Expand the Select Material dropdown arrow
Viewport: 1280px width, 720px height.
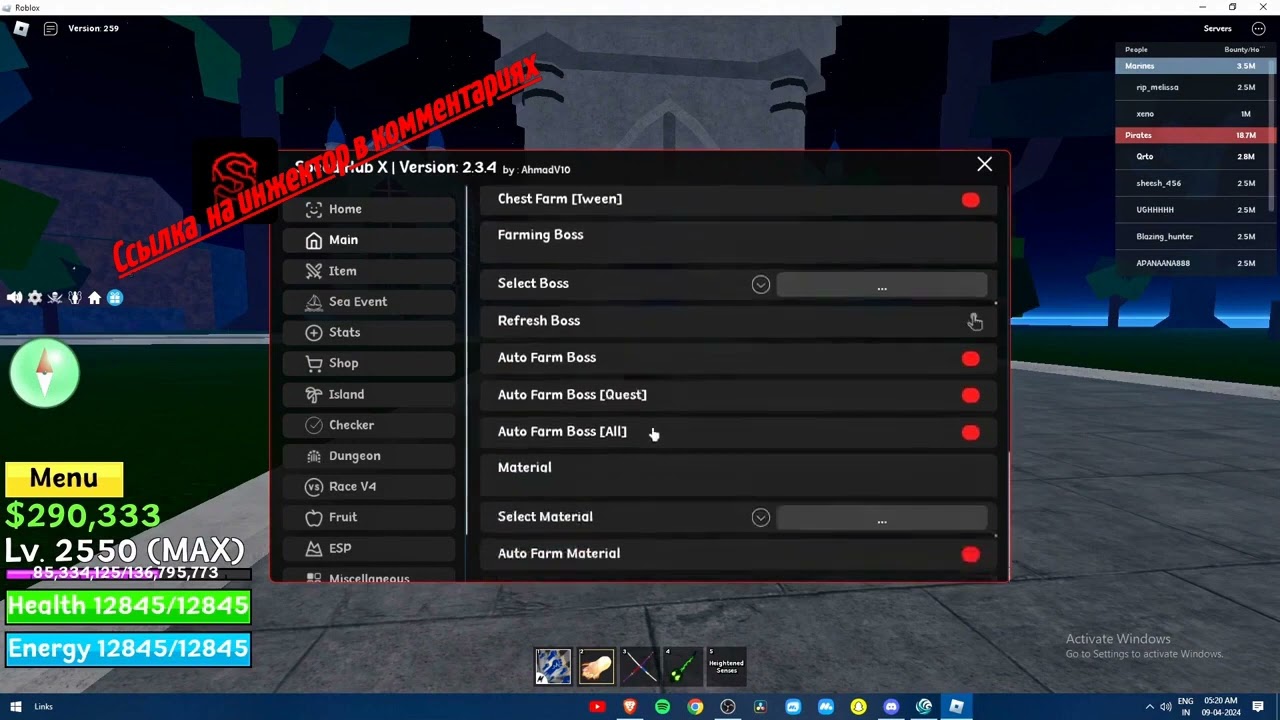click(761, 517)
